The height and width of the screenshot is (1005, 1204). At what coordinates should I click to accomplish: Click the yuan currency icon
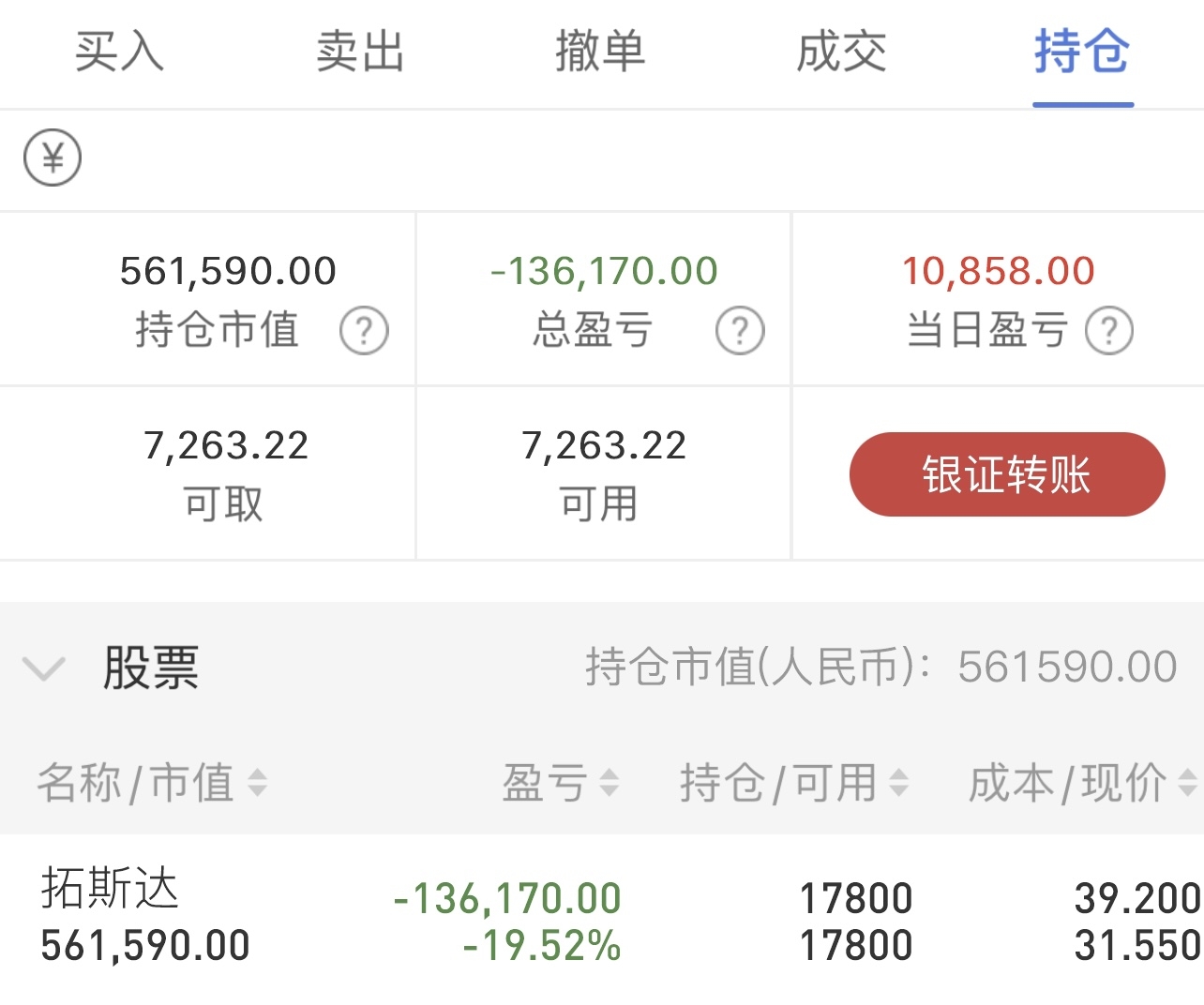53,157
